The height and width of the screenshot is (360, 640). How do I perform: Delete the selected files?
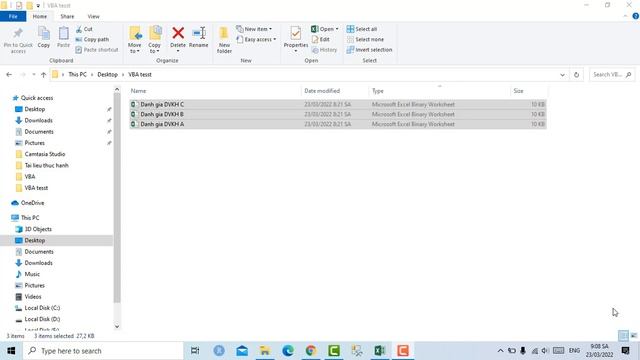178,39
